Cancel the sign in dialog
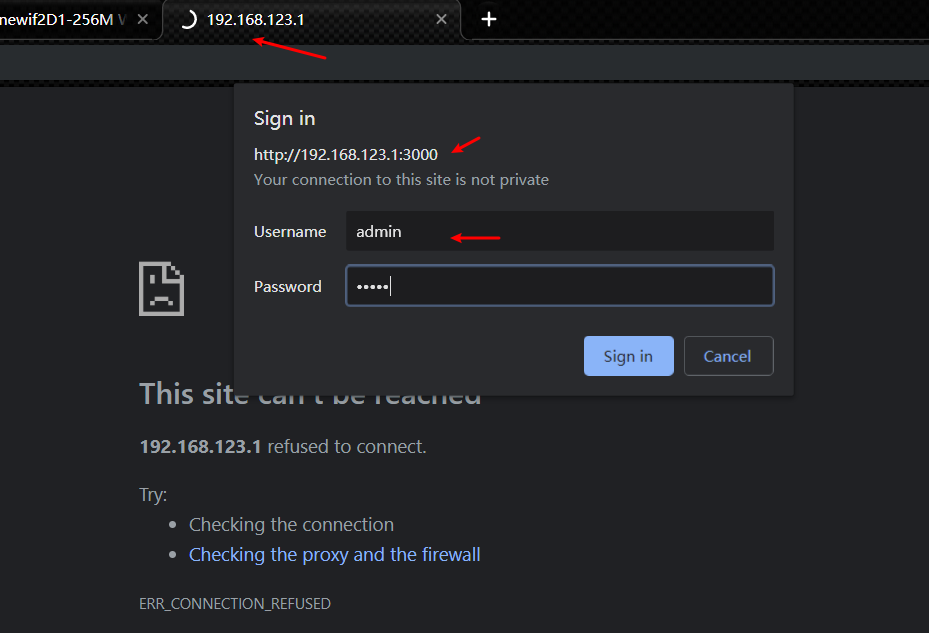929x633 pixels. coord(727,356)
